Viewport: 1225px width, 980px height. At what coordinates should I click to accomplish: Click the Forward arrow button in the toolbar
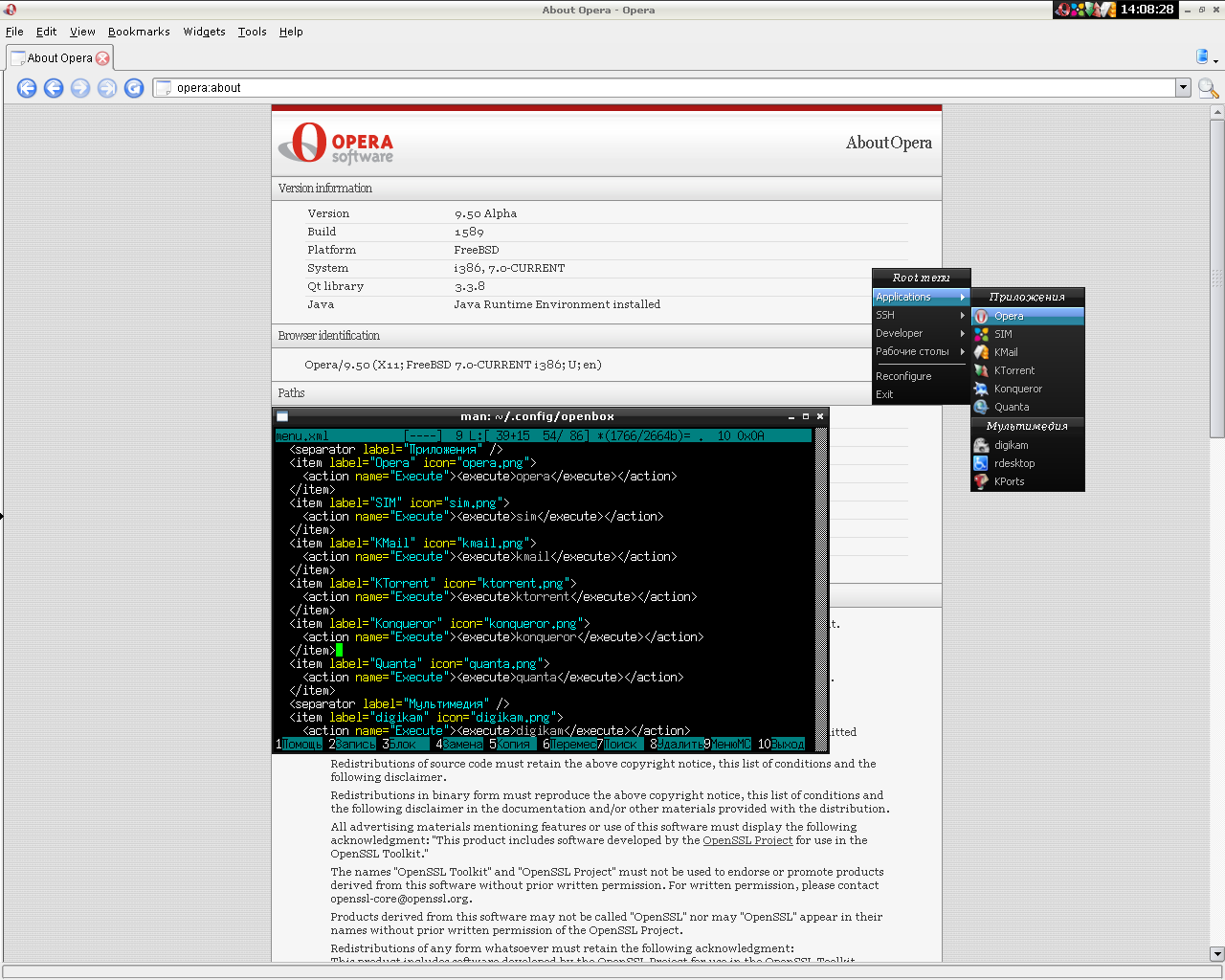tap(80, 88)
